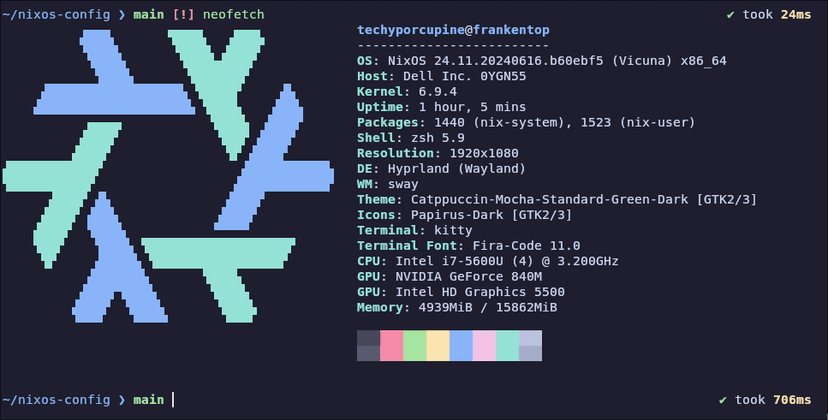Viewport: 828px width, 420px height.
Task: Click the prompt arrow before the neofetch command
Action: 122,15
